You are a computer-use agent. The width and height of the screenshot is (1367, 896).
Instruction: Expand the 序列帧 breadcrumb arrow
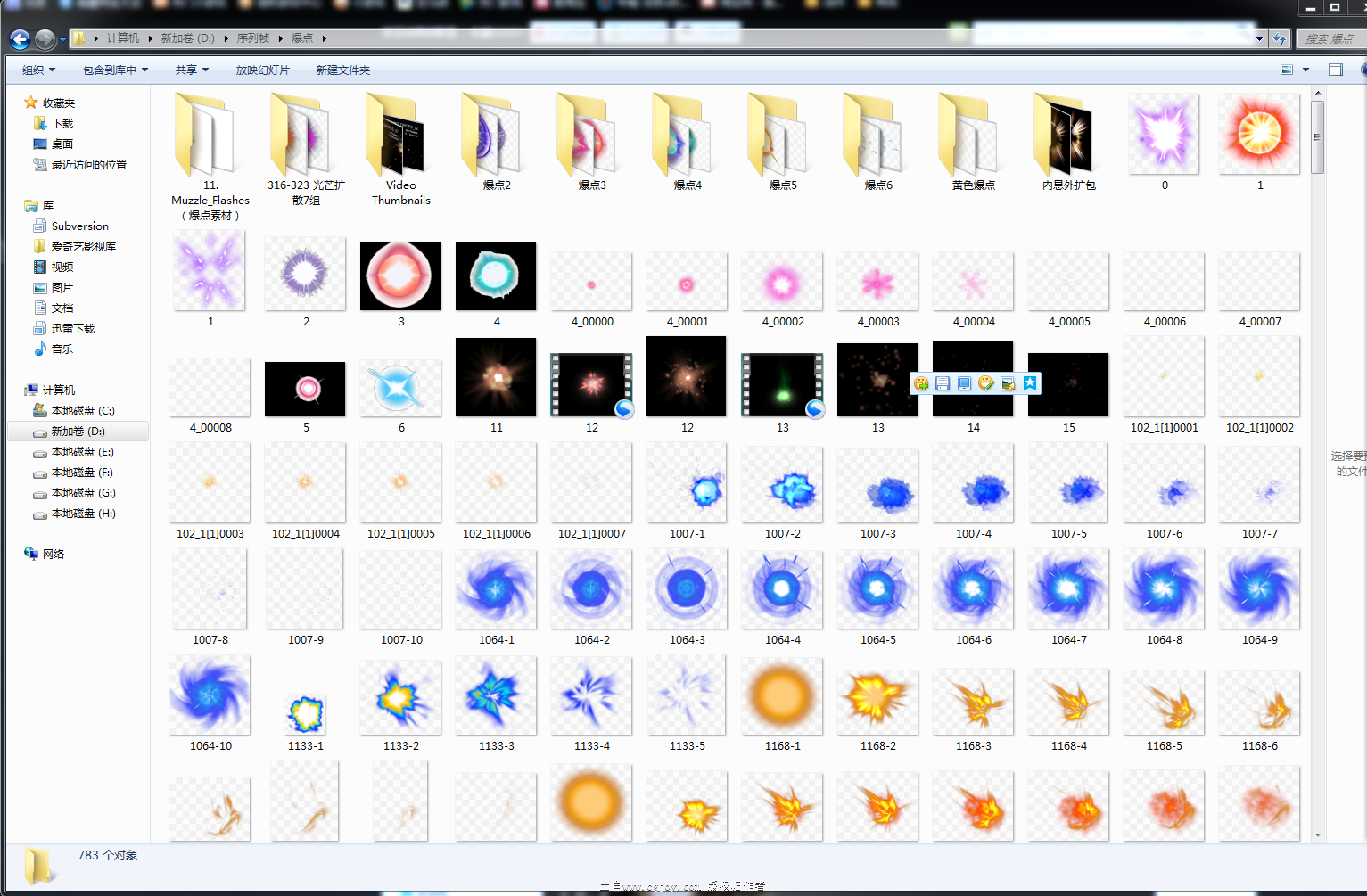click(x=281, y=38)
